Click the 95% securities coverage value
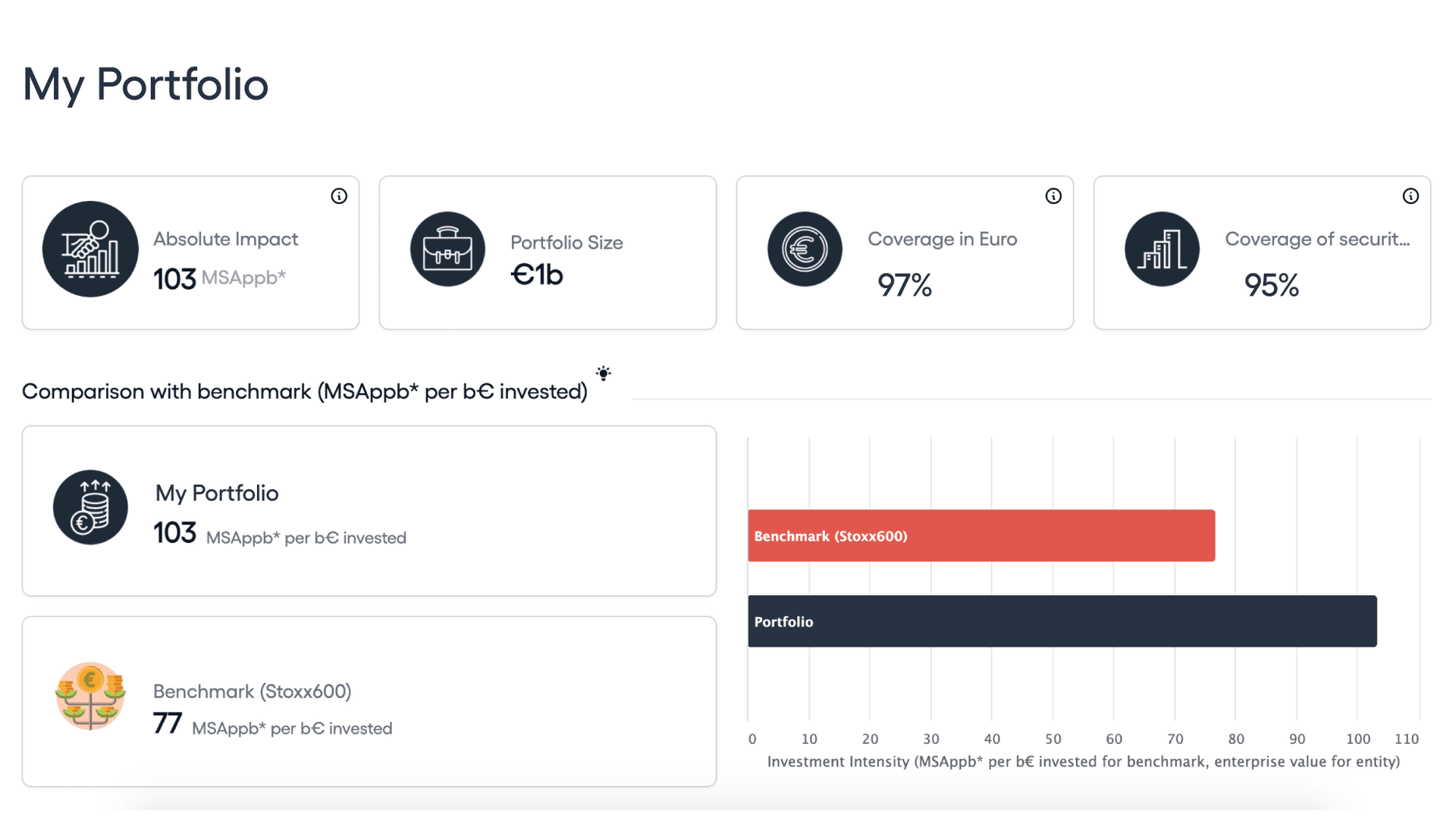The height and width of the screenshot is (818, 1456). click(1271, 285)
